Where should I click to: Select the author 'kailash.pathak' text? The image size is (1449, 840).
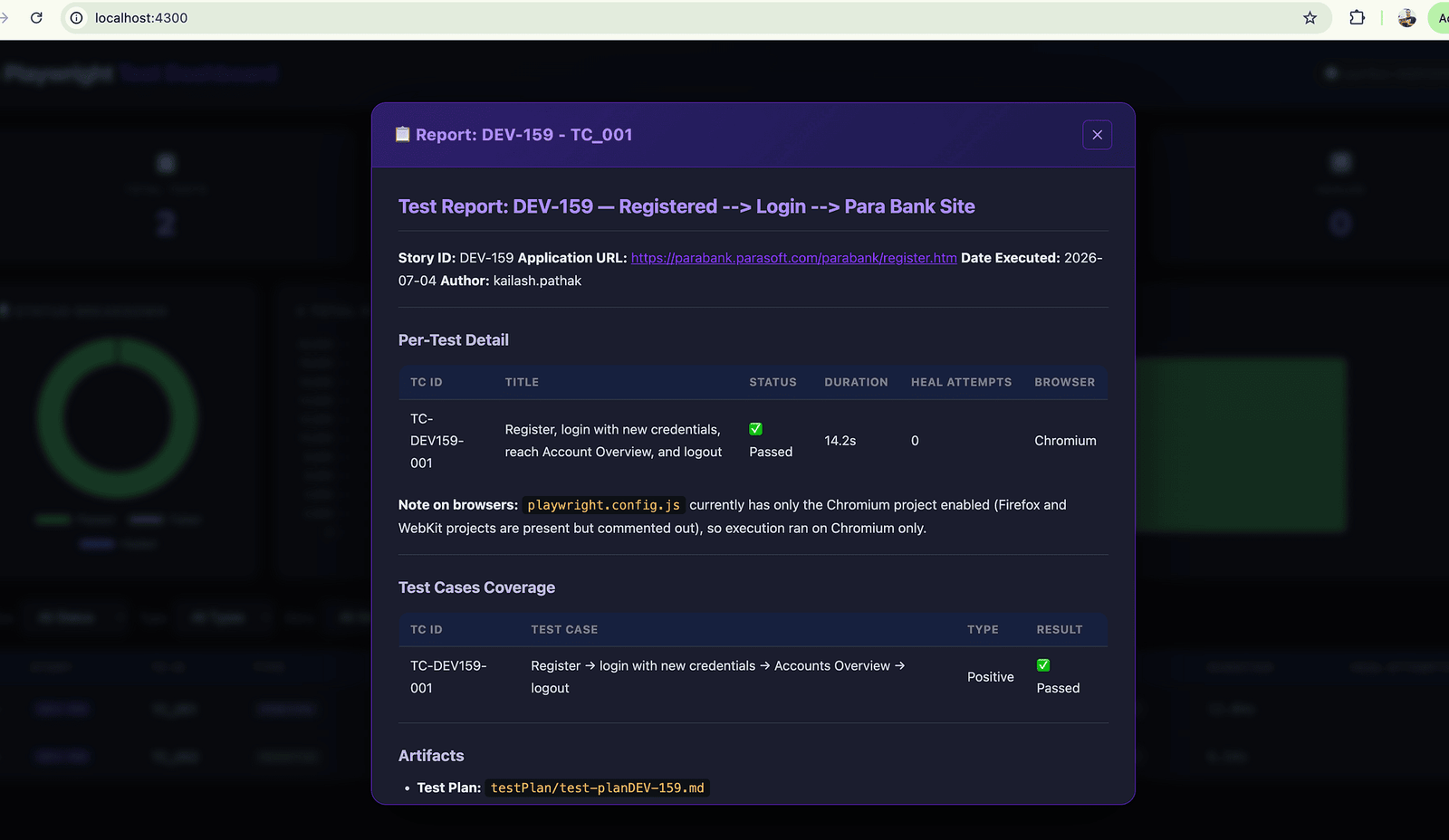(537, 281)
